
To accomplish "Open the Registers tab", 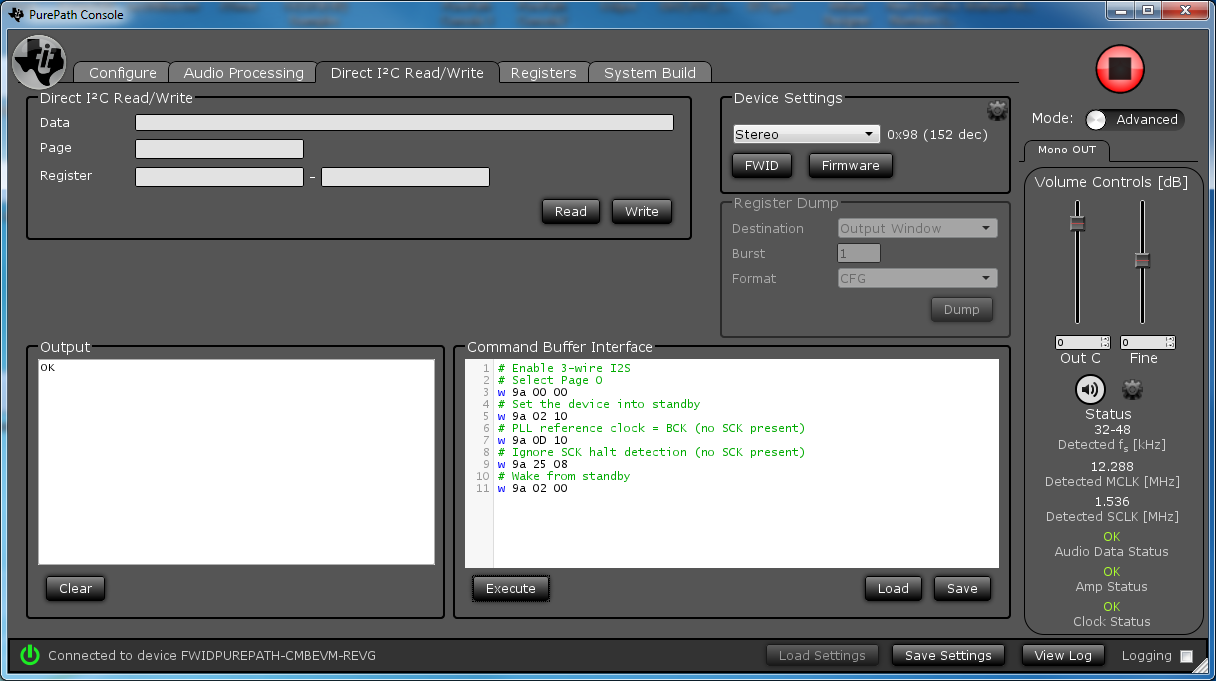I will click(x=543, y=73).
